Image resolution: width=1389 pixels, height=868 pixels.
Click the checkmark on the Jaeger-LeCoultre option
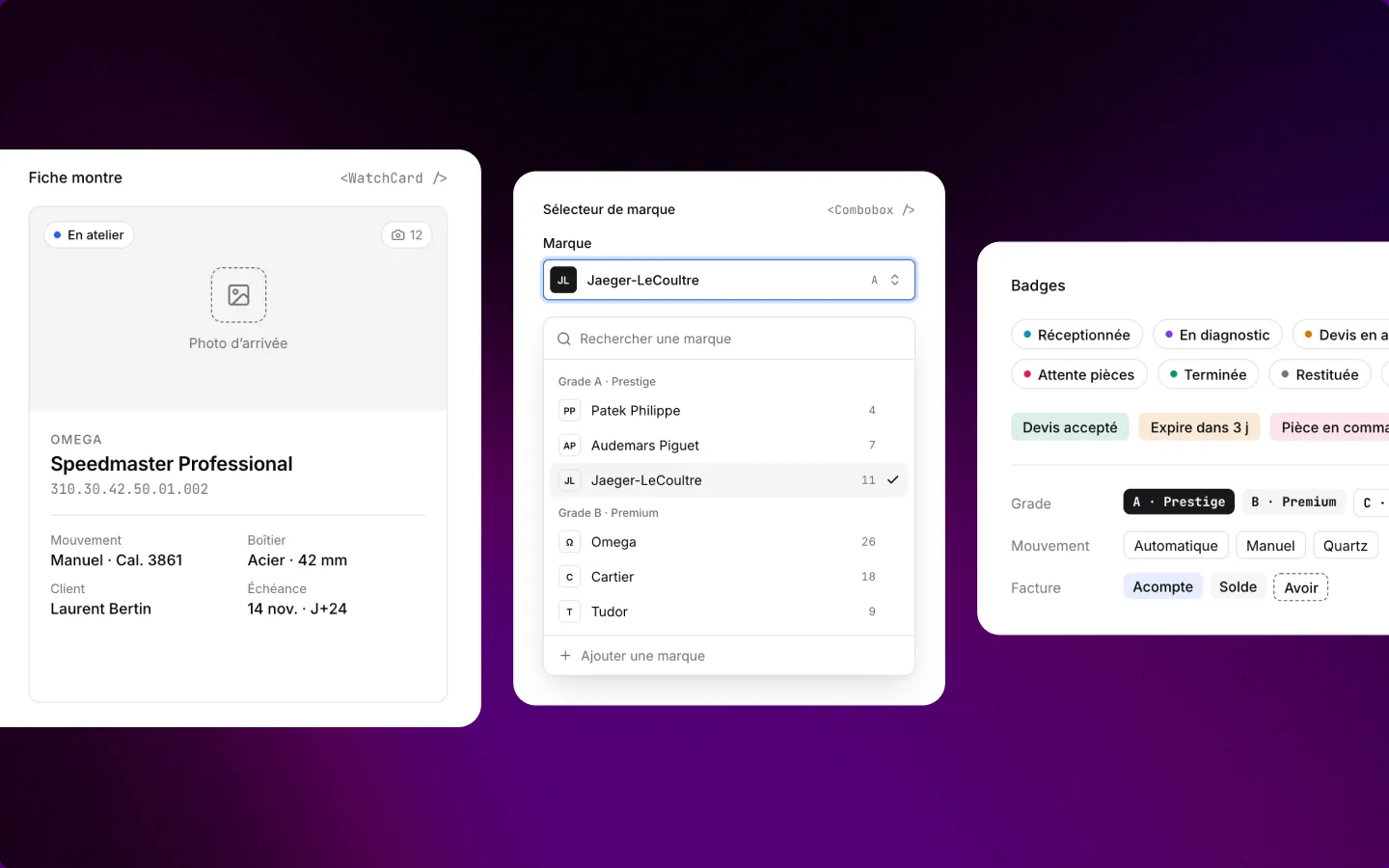pyautogui.click(x=893, y=480)
